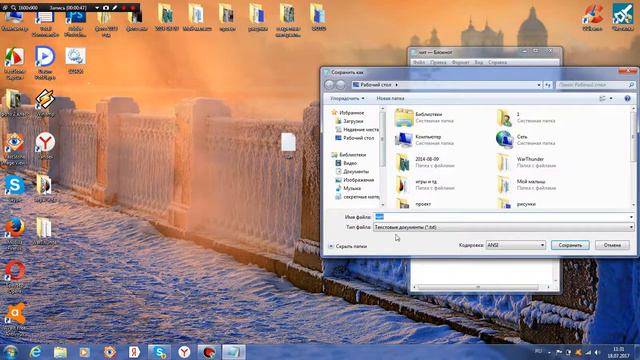
Task: Open the Формат menu in Notepad
Action: 460,62
